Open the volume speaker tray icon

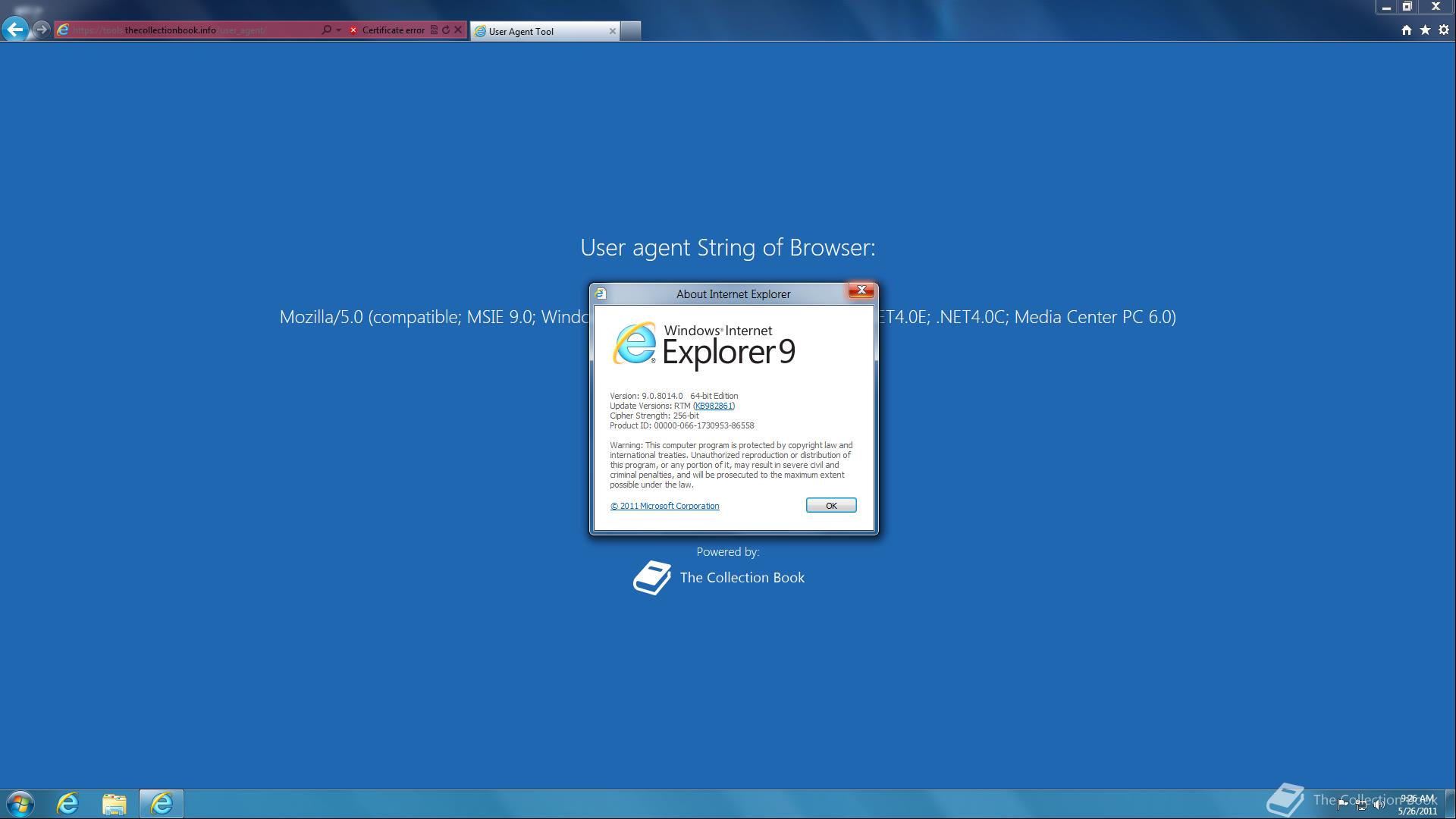[x=1379, y=805]
